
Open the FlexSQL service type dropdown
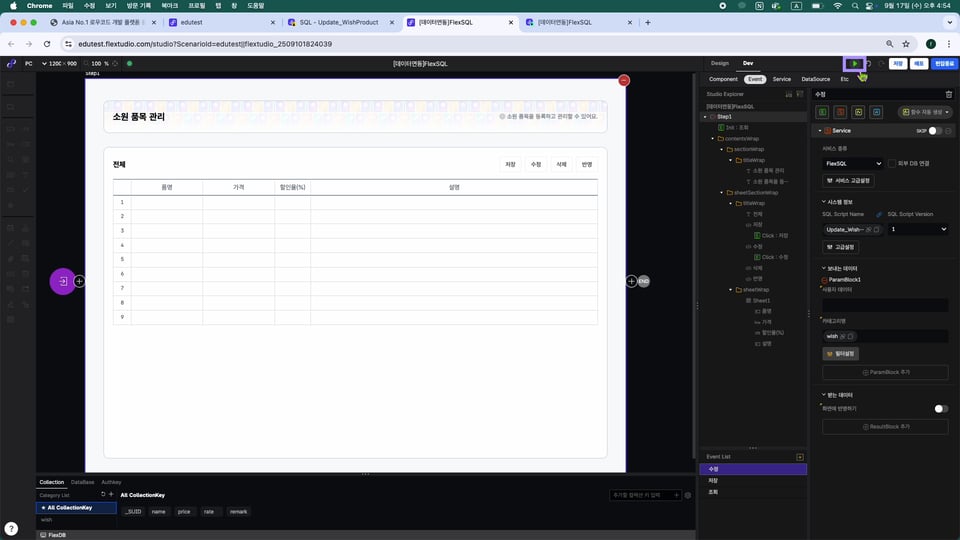[852, 163]
